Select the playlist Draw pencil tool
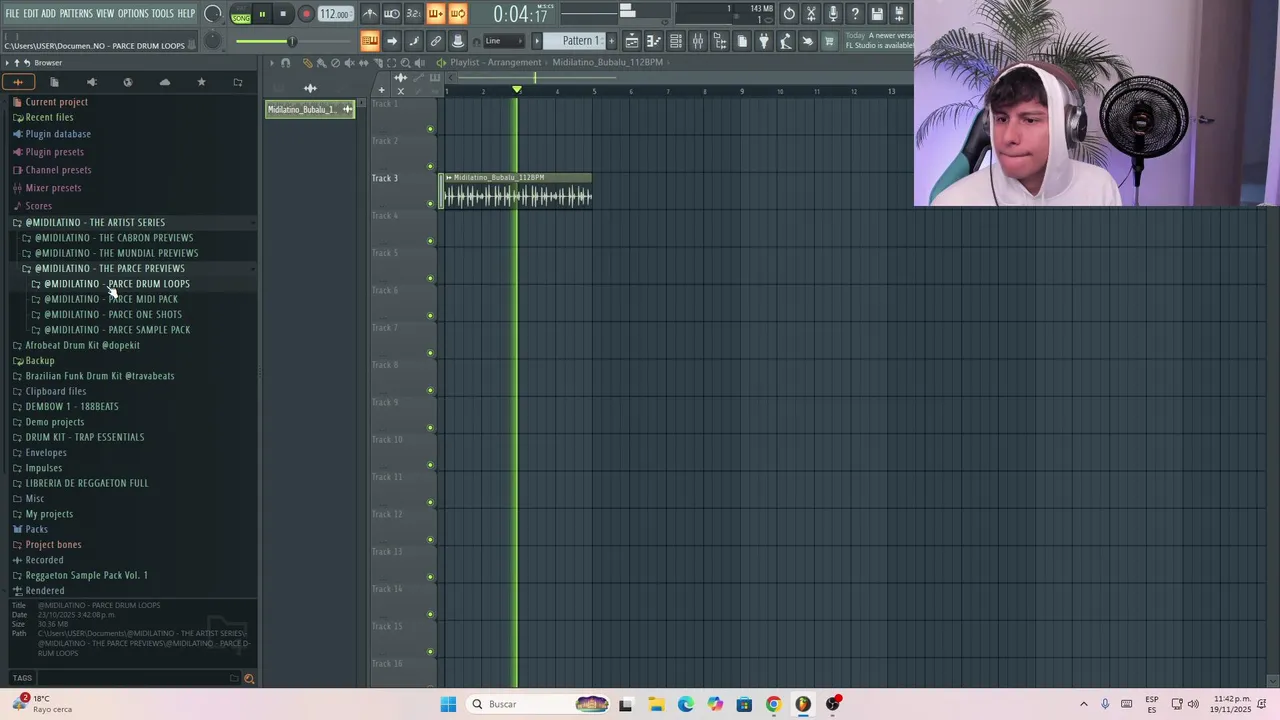The image size is (1280, 720). click(308, 63)
